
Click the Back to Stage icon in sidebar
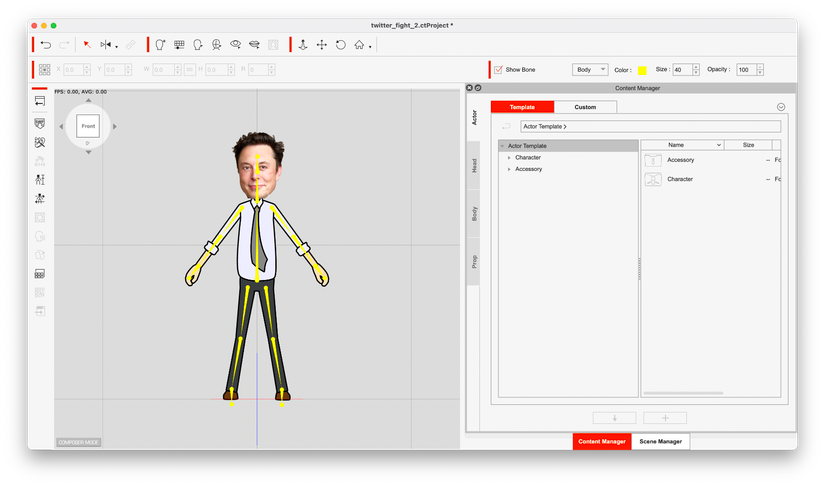point(40,101)
